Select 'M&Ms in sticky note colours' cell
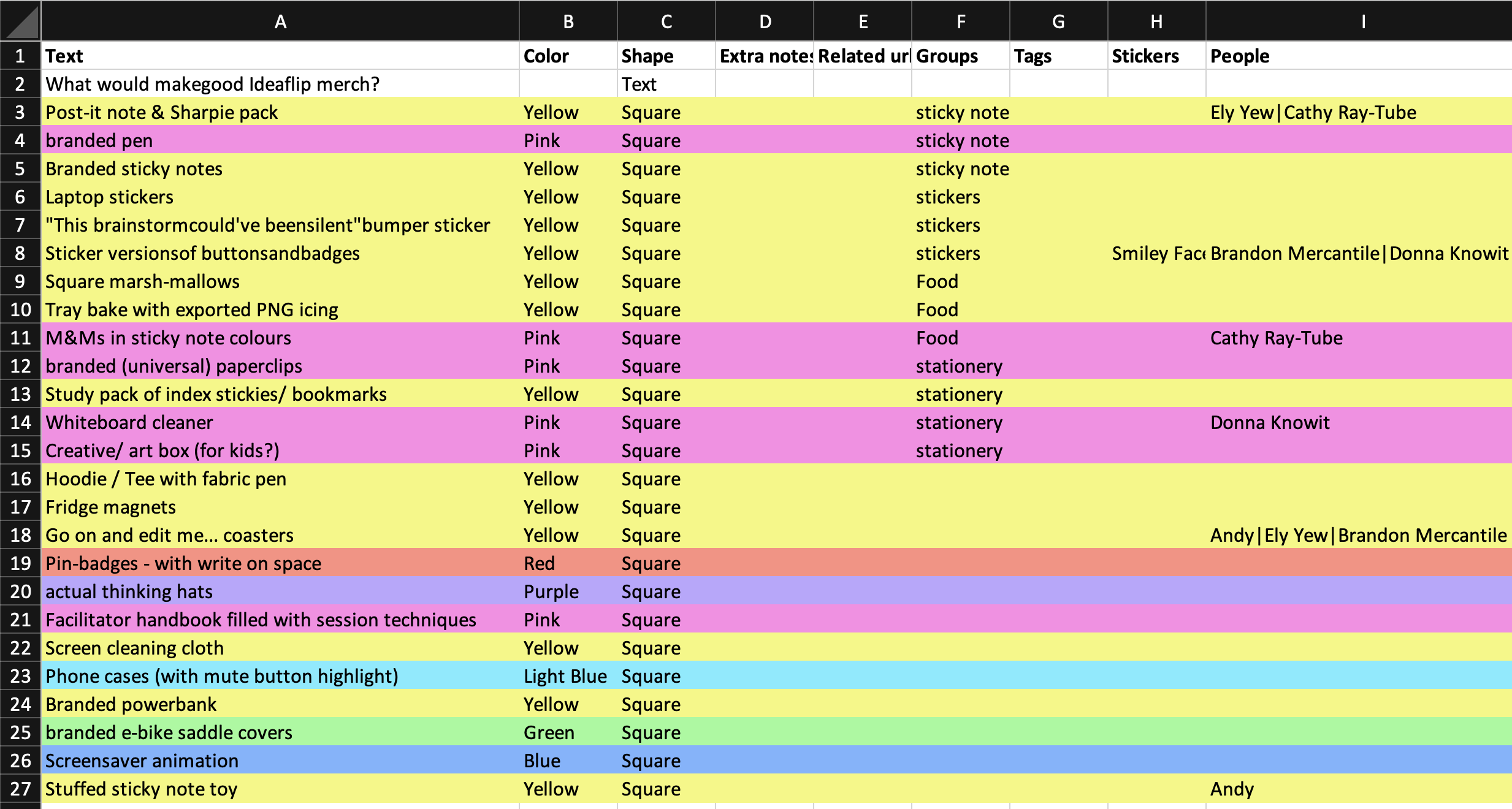The image size is (1512, 809). [280, 338]
